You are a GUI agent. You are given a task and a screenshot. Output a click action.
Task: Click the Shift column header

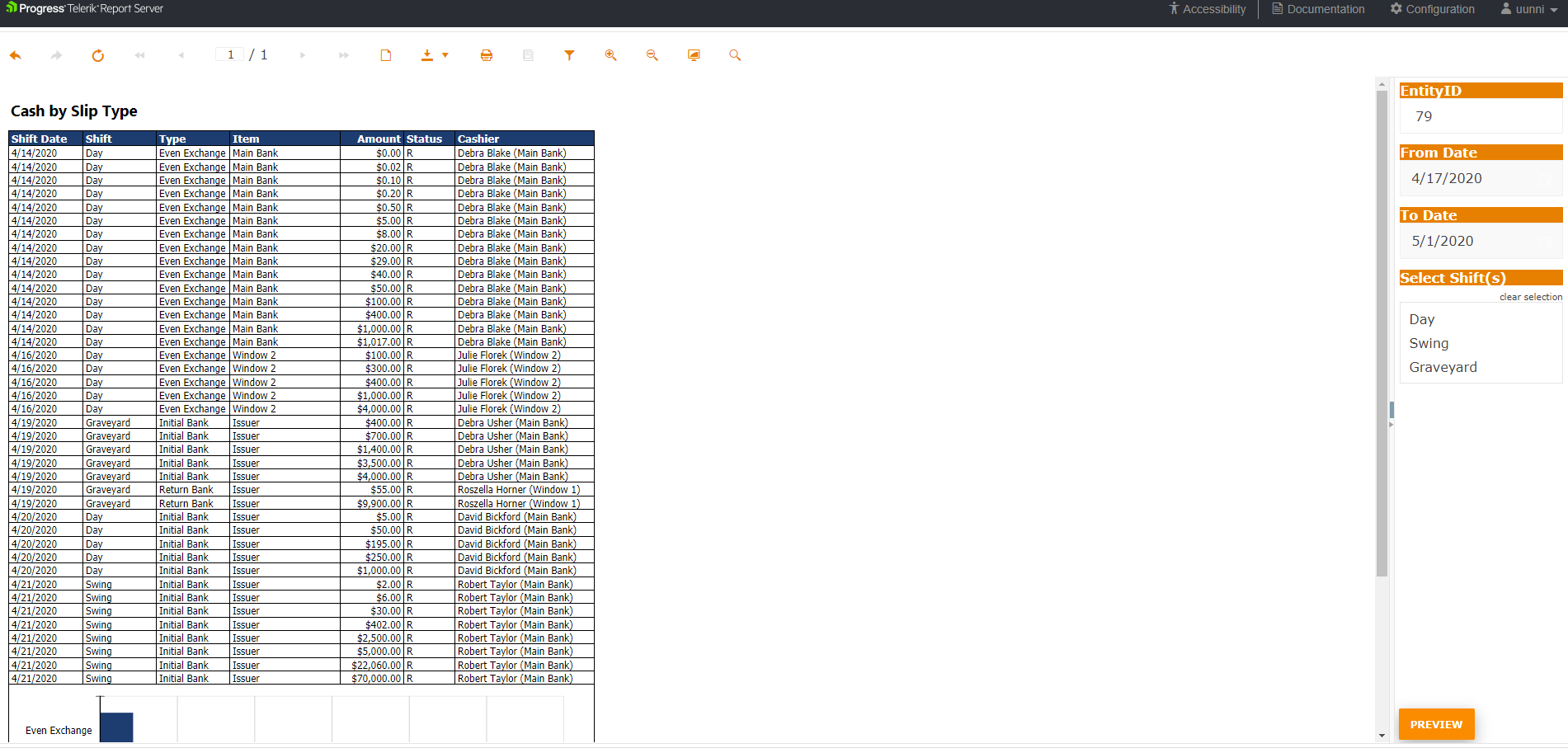pos(120,139)
